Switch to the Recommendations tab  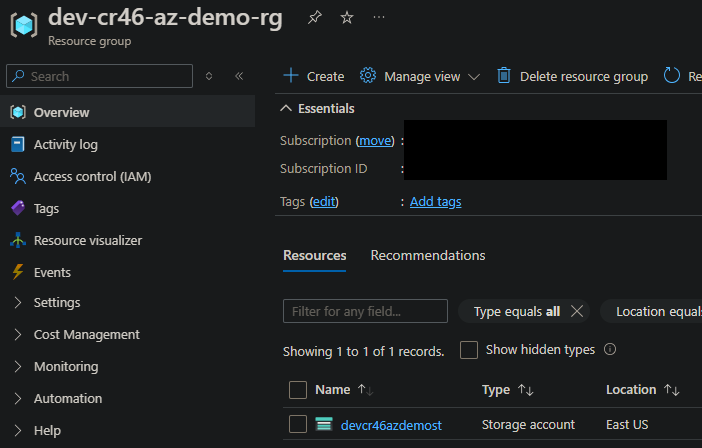point(428,256)
